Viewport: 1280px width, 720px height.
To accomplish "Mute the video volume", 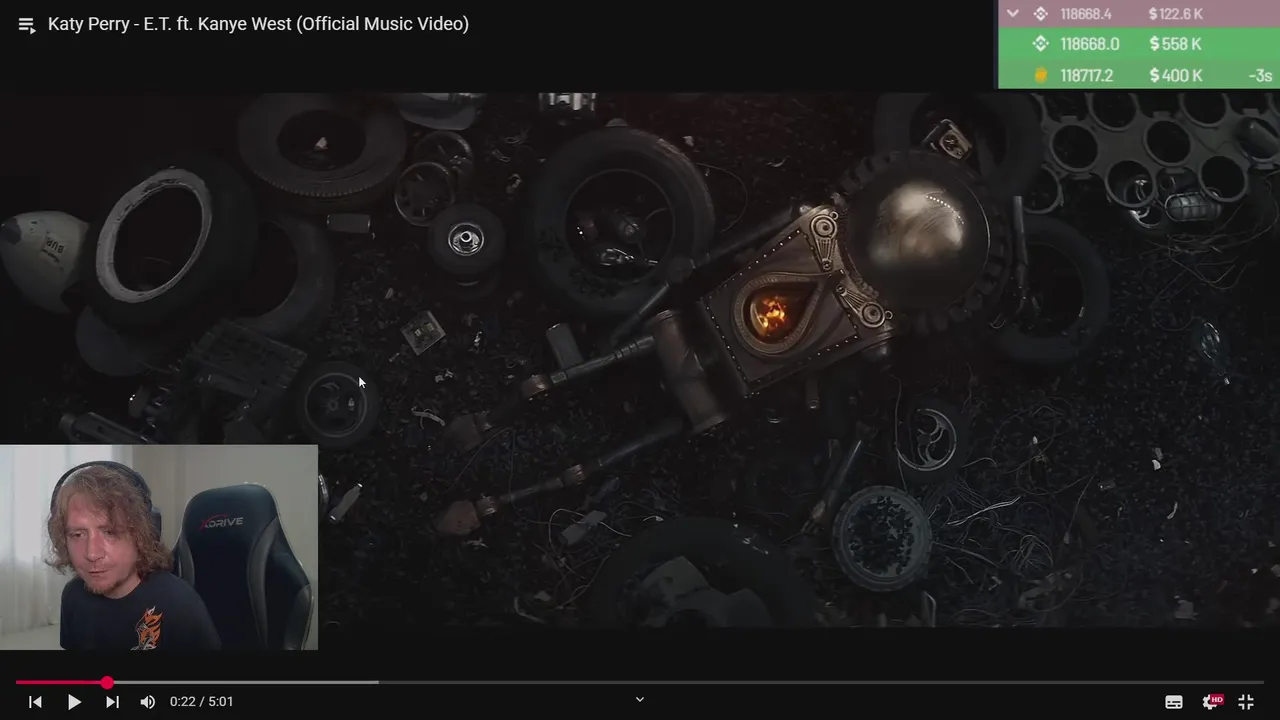I will pos(148,702).
